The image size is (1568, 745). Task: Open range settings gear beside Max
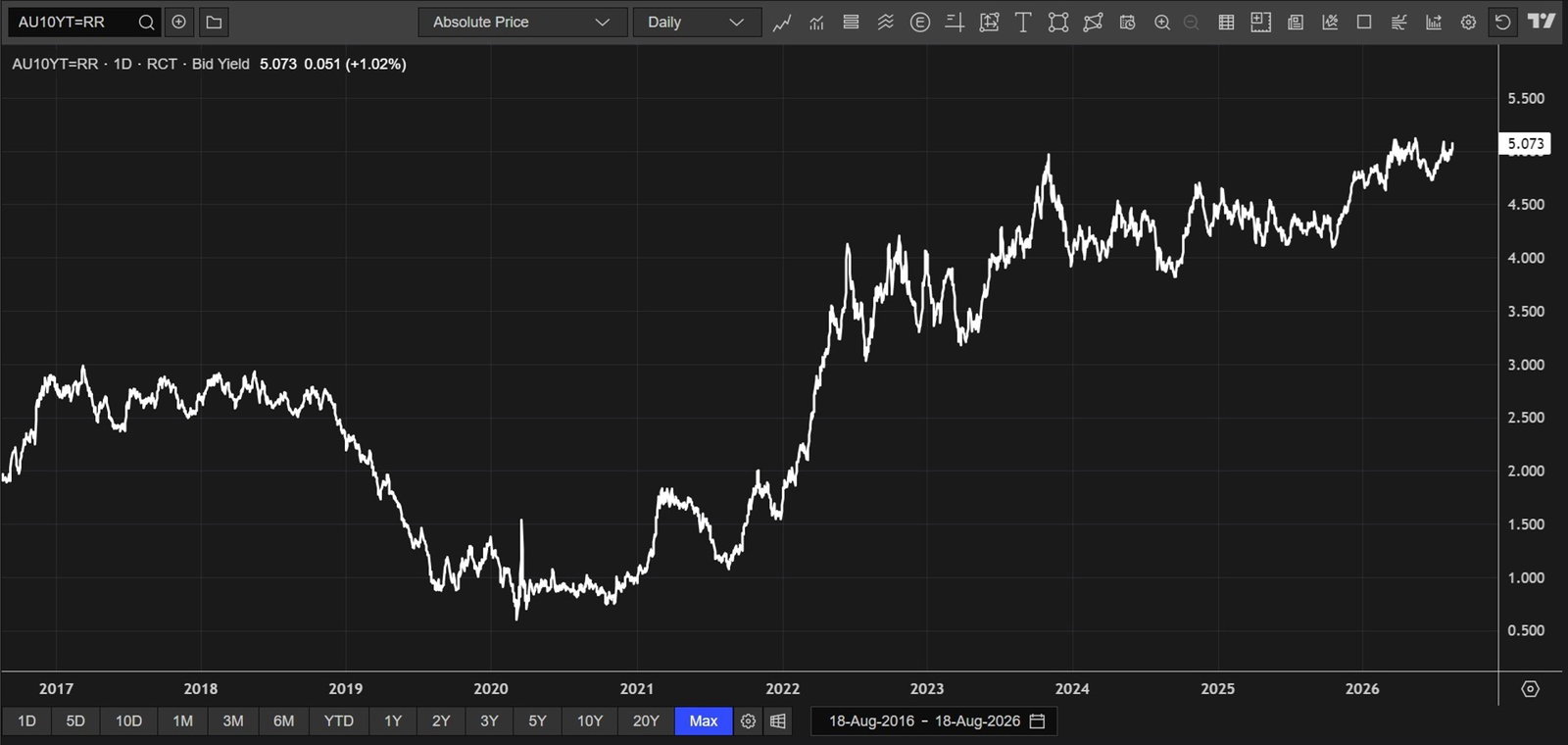pyautogui.click(x=749, y=721)
